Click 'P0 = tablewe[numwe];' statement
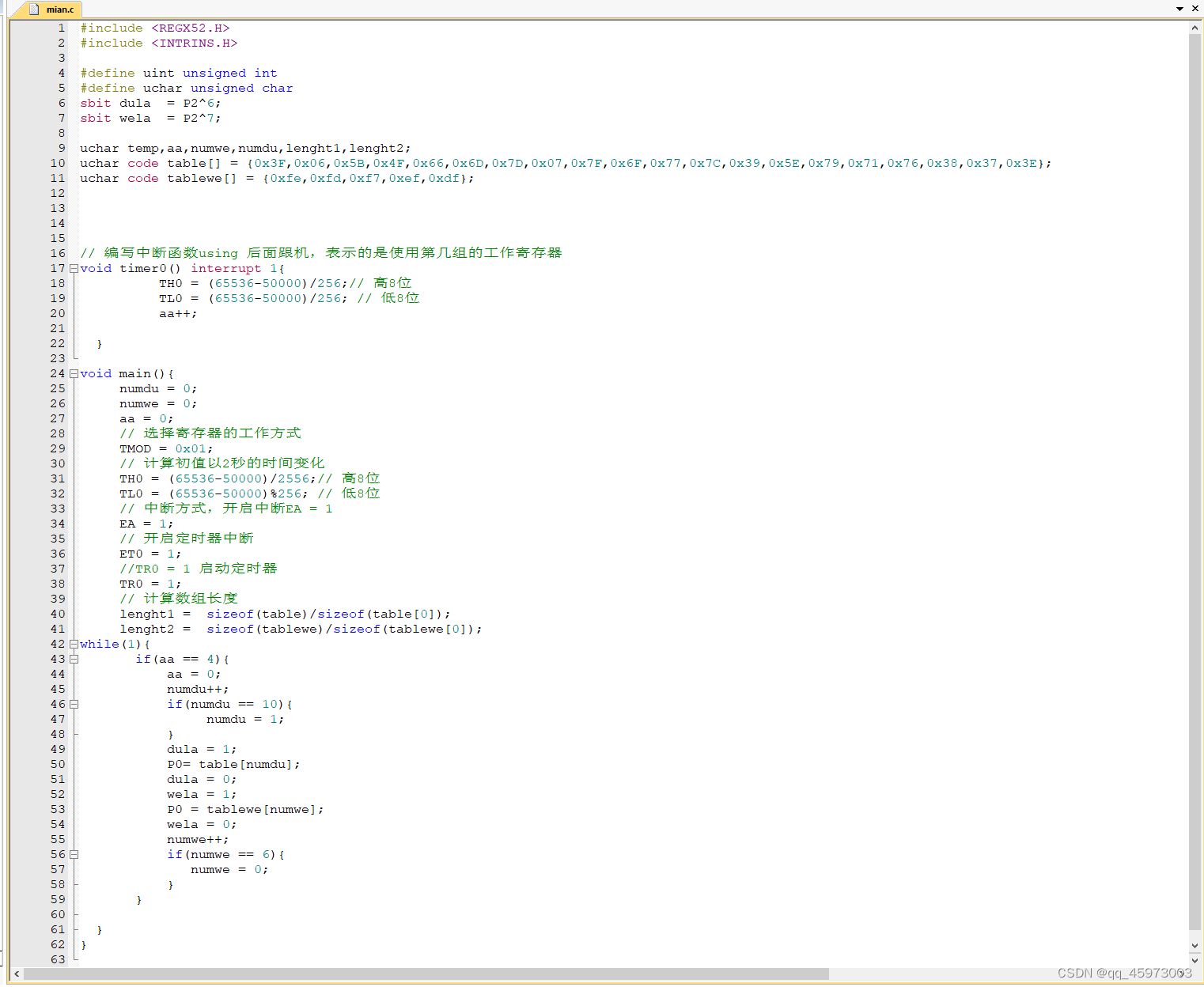The height and width of the screenshot is (987, 1204). pos(246,809)
